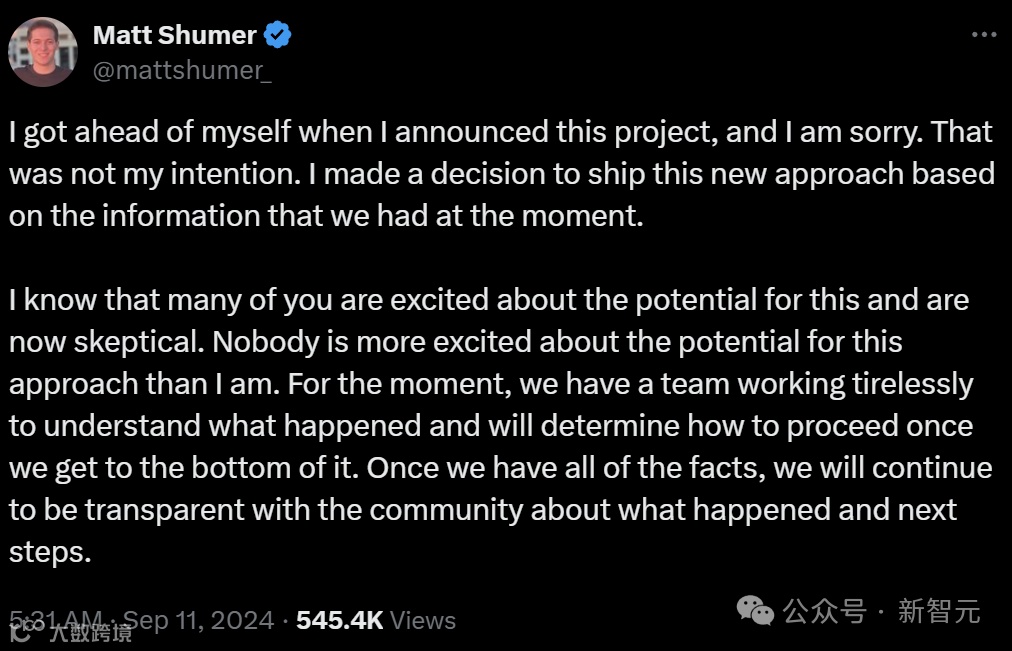Click the final word "steps." of the tweet
1012x651 pixels.
[50, 551]
